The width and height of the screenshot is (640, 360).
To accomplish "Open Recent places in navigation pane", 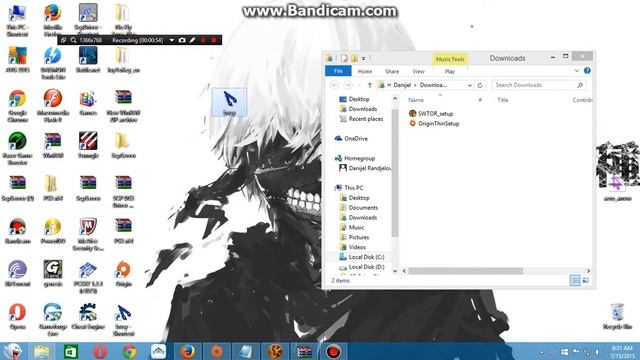I will (x=361, y=119).
